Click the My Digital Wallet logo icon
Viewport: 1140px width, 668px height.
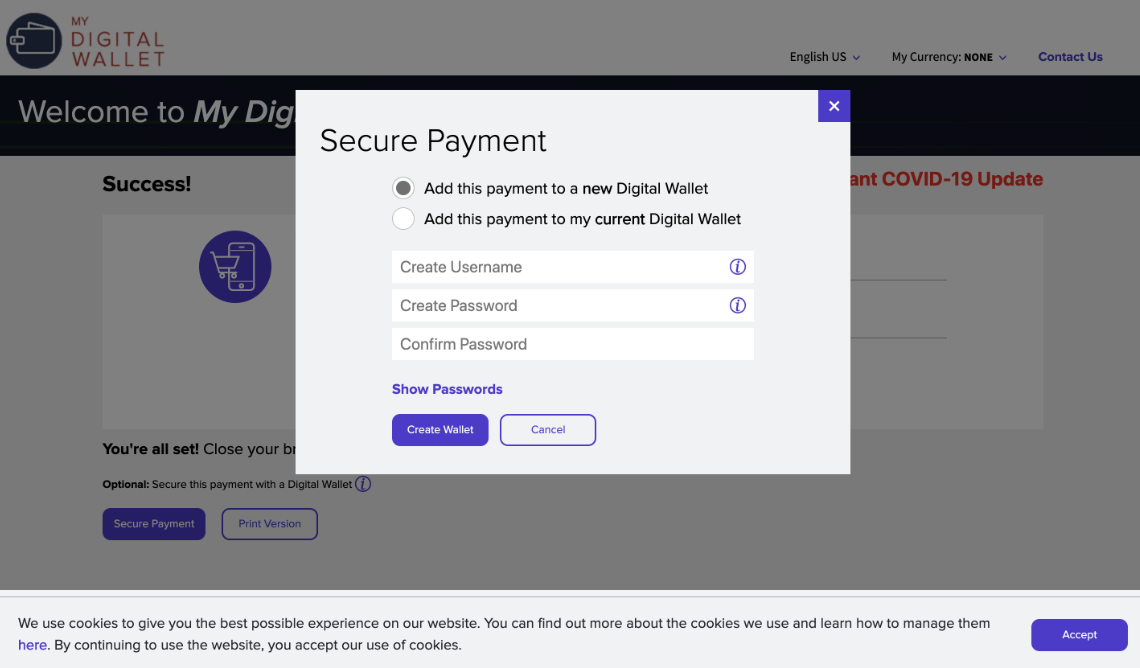point(34,41)
